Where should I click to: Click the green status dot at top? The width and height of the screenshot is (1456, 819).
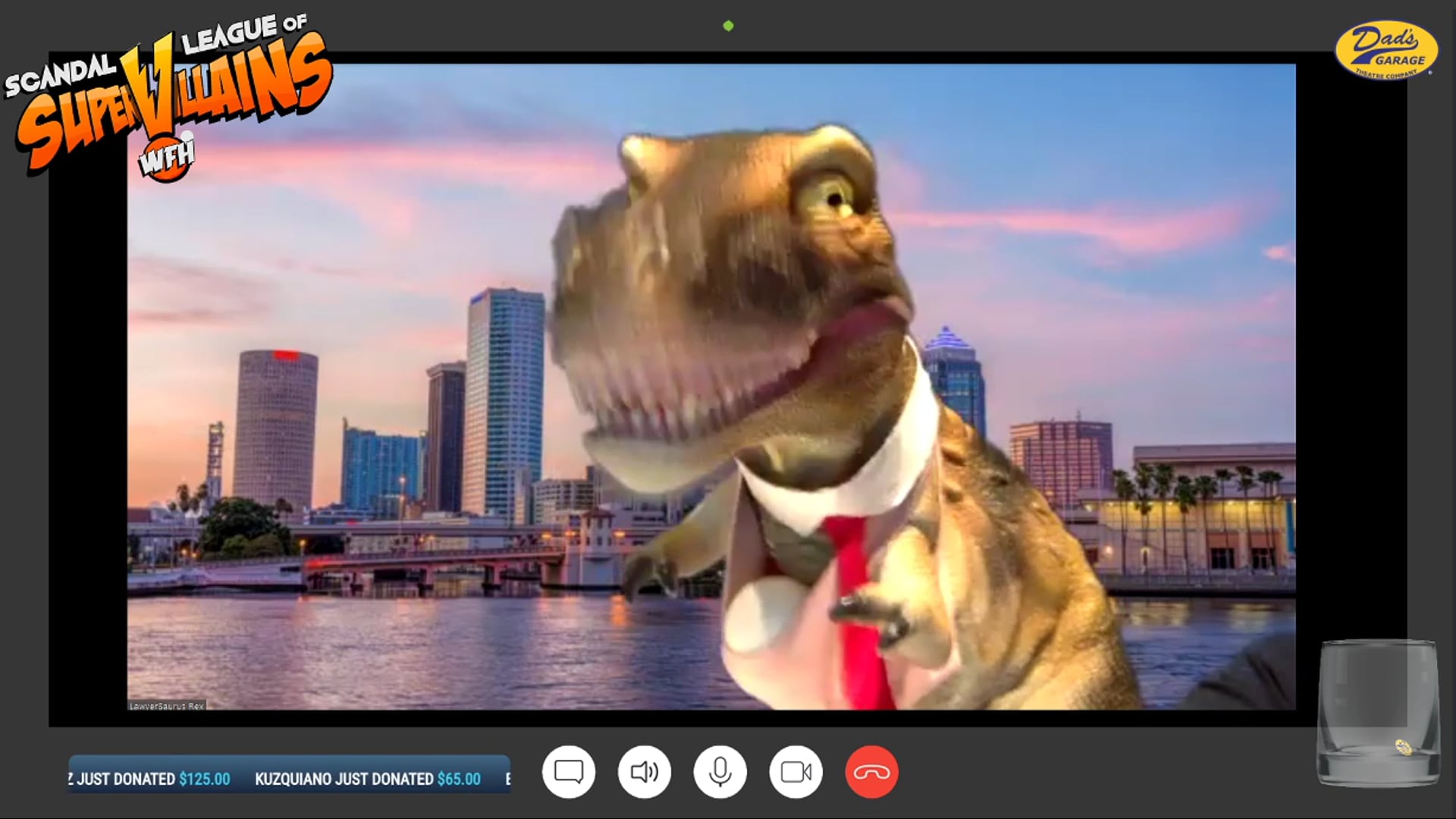click(728, 26)
